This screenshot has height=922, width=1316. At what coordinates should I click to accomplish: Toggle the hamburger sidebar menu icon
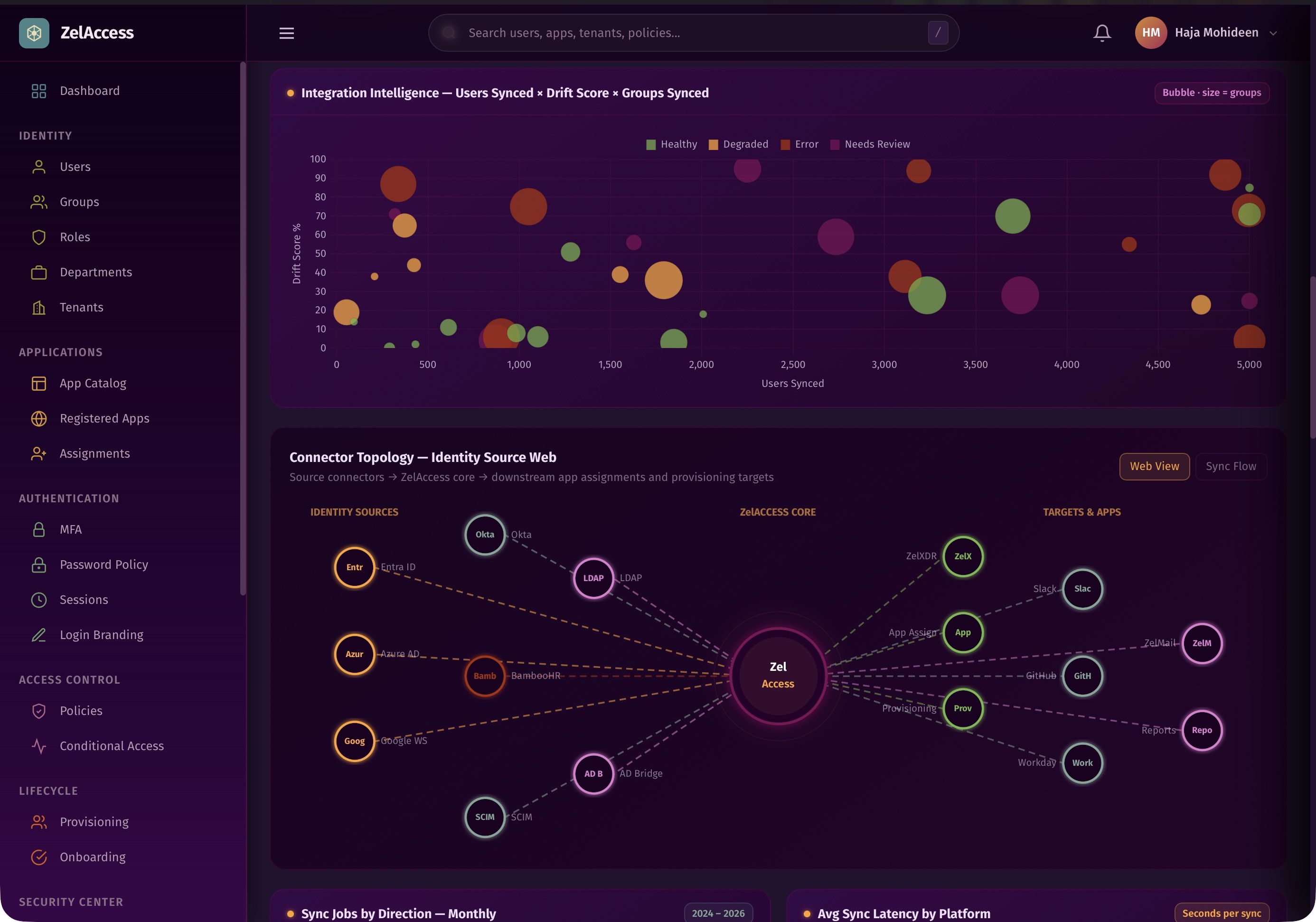pyautogui.click(x=287, y=33)
